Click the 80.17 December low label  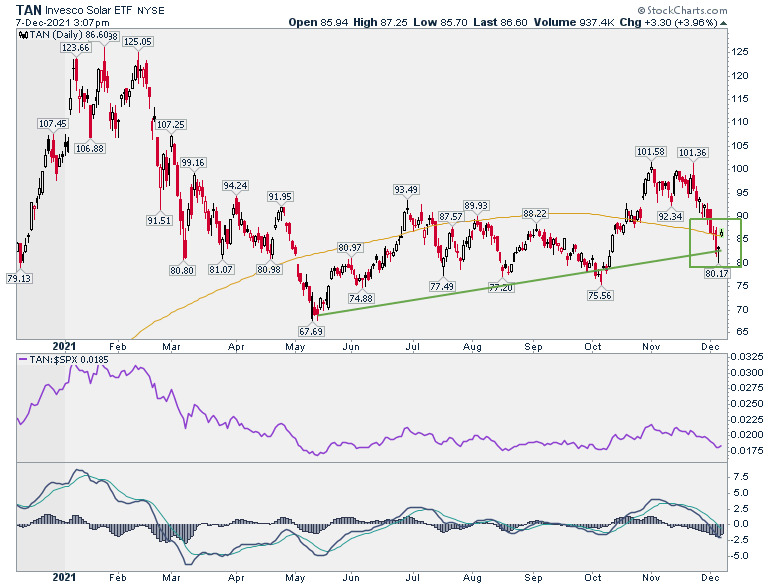pos(717,273)
